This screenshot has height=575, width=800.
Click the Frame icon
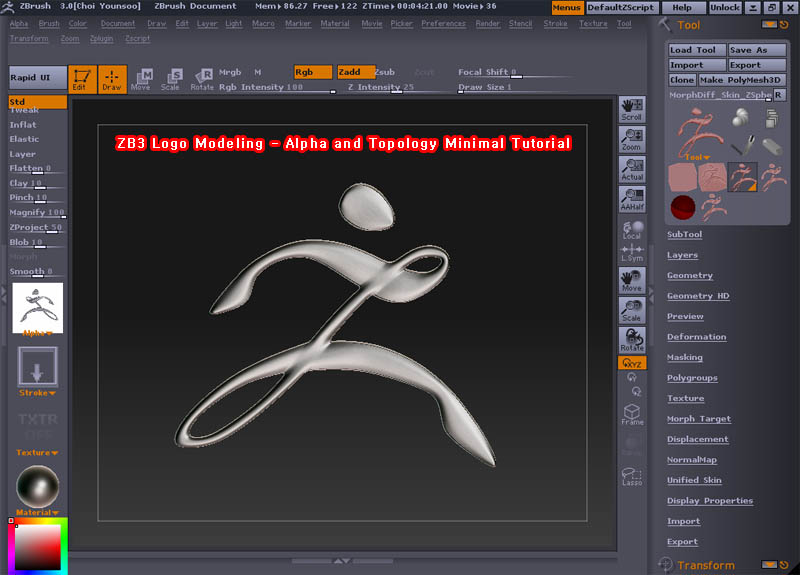click(x=631, y=415)
